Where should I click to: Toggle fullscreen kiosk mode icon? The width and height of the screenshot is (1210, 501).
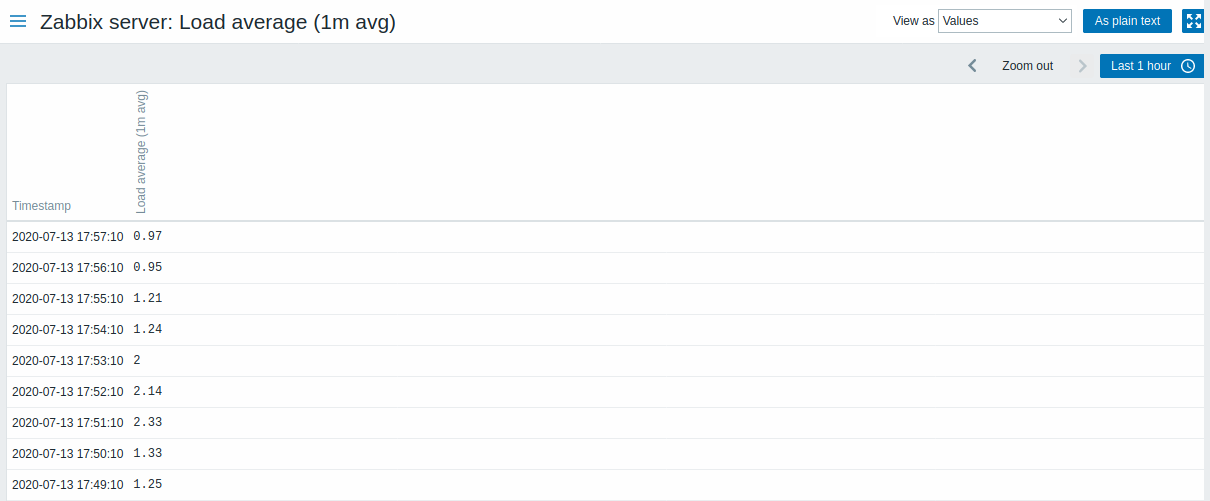click(1193, 21)
